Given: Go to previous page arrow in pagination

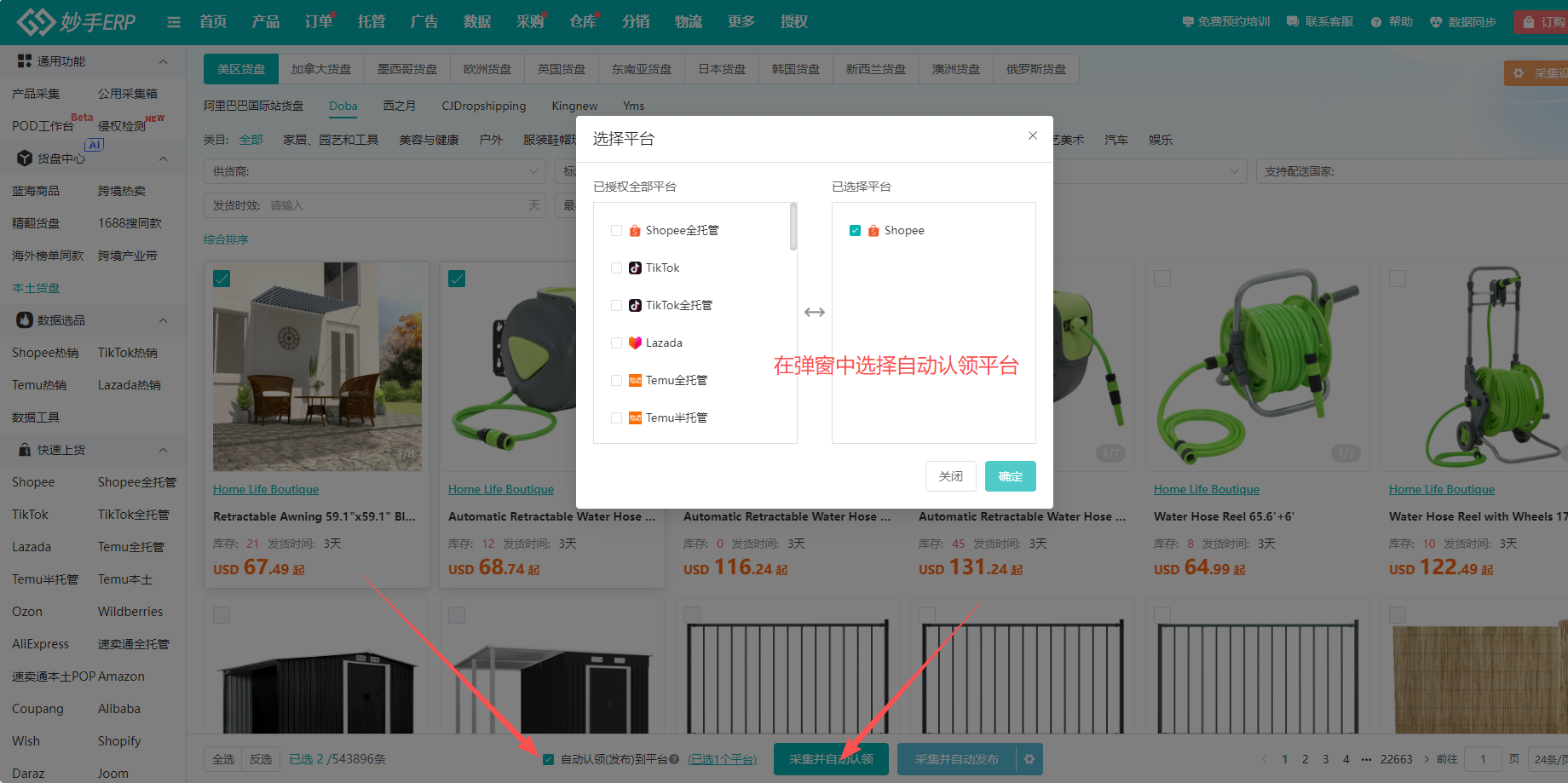Looking at the screenshot, I should click(1264, 759).
